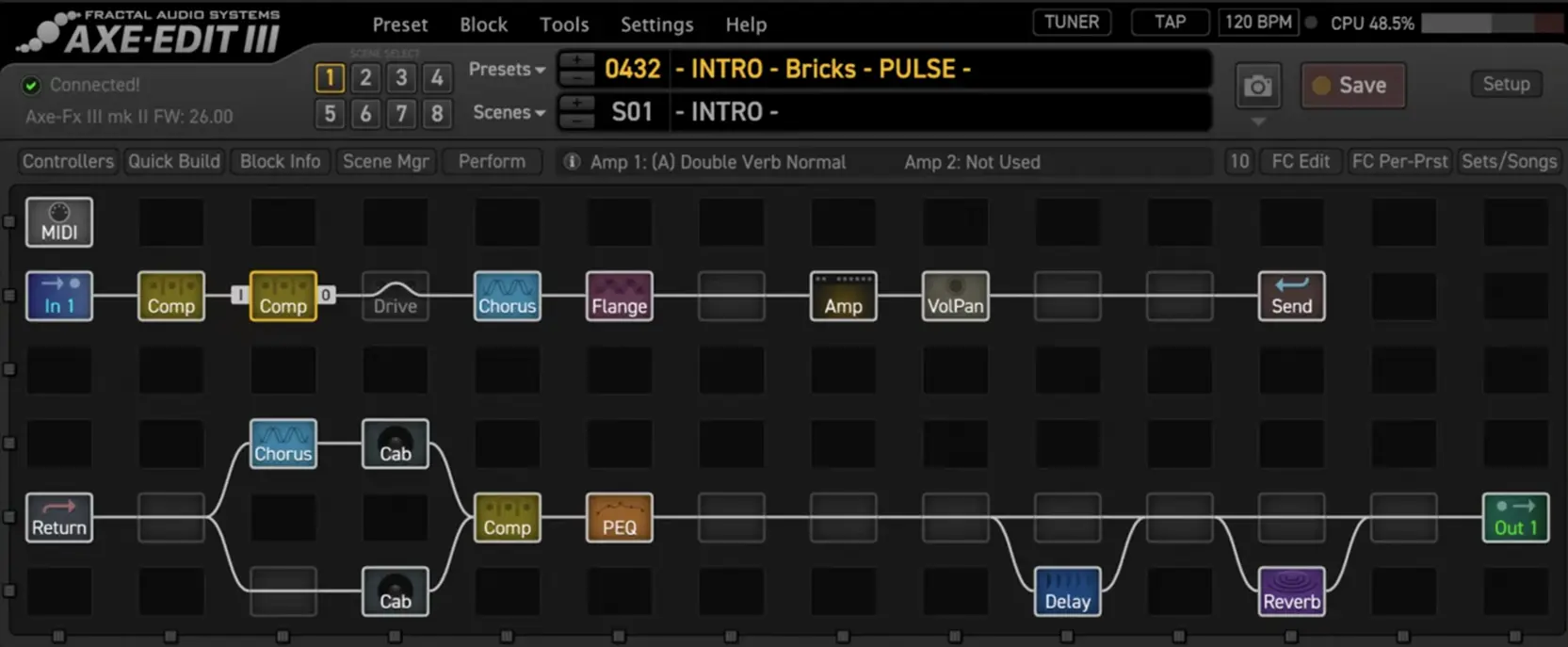Click the CPU usage meter bar
The height and width of the screenshot is (647, 1568).
pyautogui.click(x=1491, y=24)
